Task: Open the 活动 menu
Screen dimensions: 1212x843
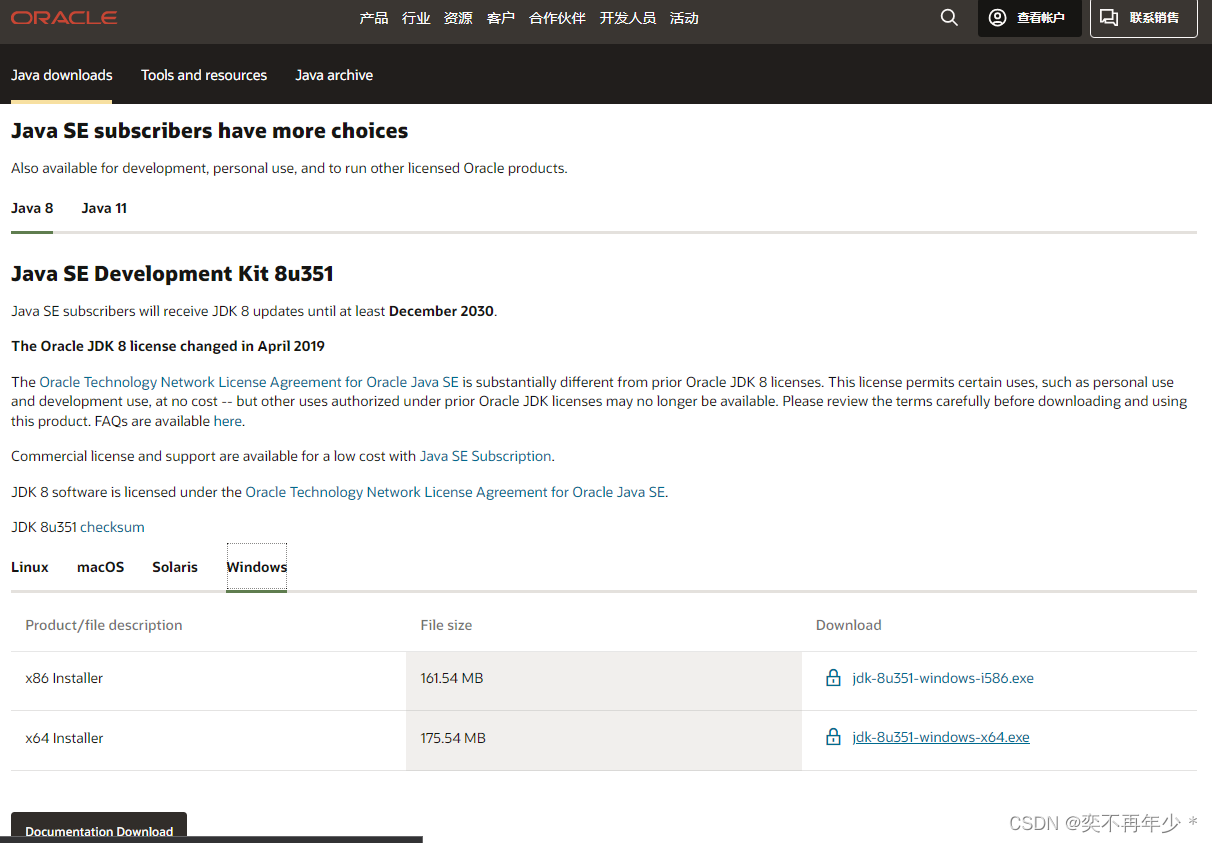Action: (x=684, y=18)
